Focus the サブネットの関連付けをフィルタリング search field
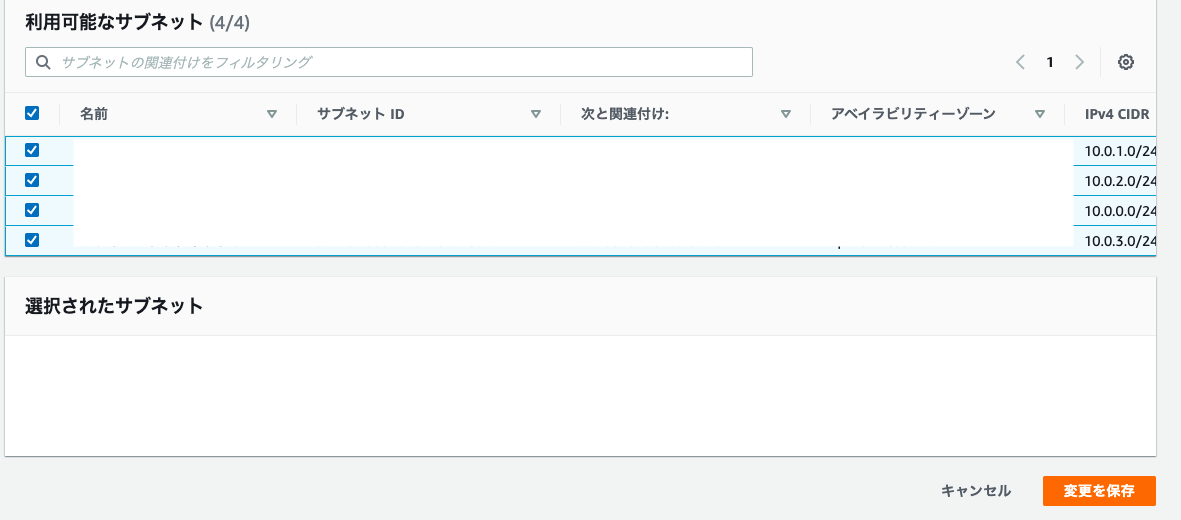The width and height of the screenshot is (1181, 520). tap(389, 63)
